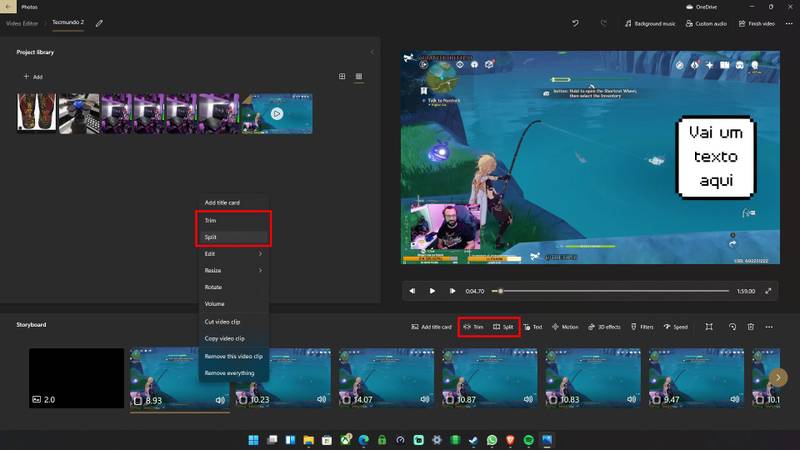Image resolution: width=800 pixels, height=450 pixels.
Task: Mute volume on the 9.47 clip
Action: point(734,399)
